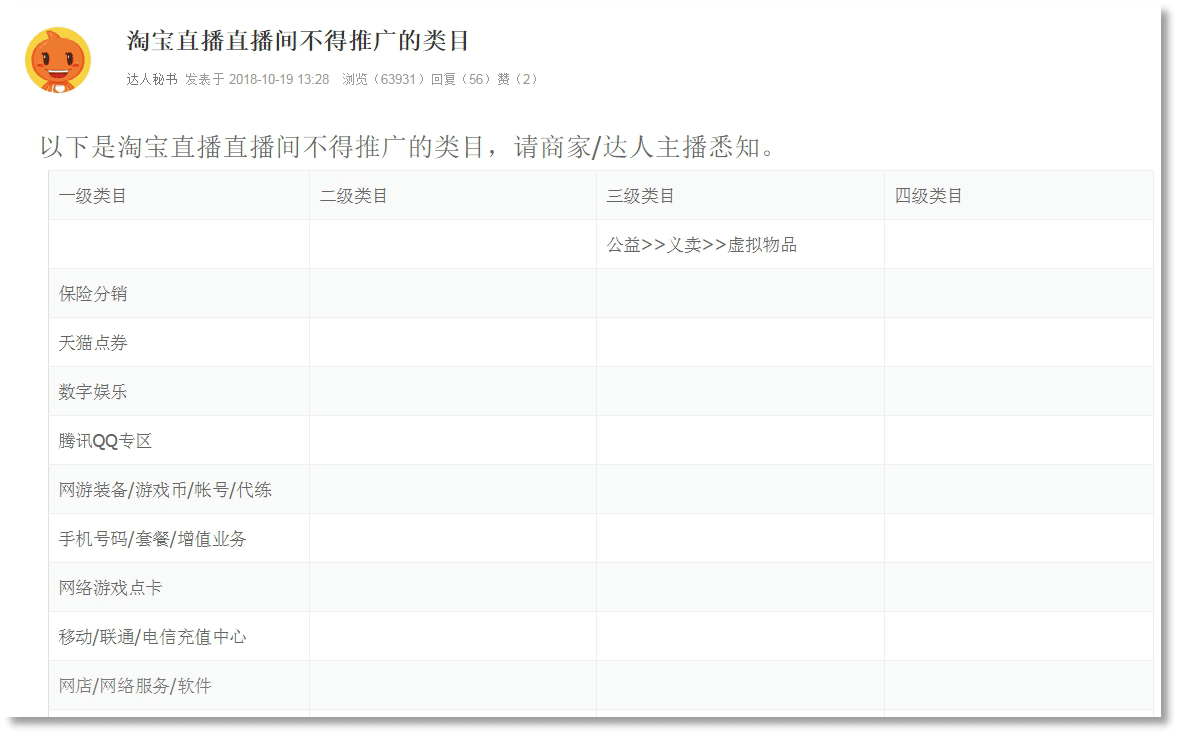This screenshot has height=736, width=1178.
Task: Select the 网络游戏点卡 table cell
Action: coord(110,588)
